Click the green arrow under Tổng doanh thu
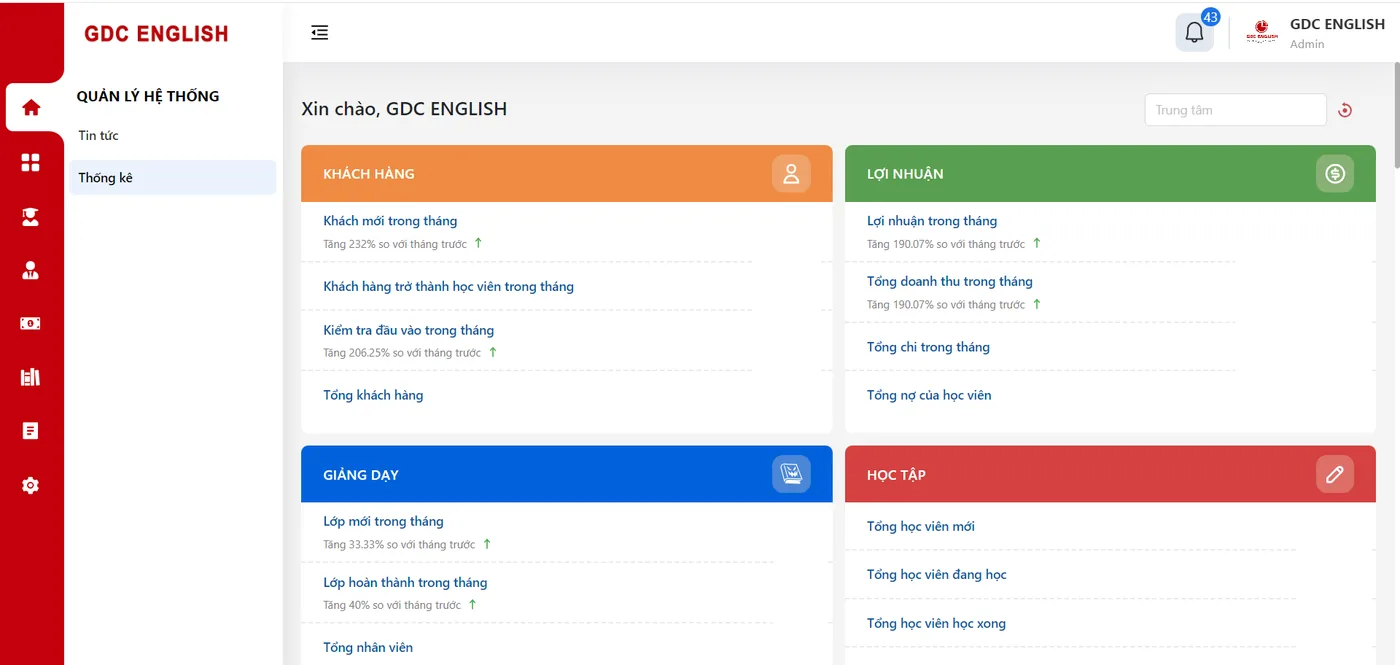The height and width of the screenshot is (665, 1400). tap(1037, 304)
